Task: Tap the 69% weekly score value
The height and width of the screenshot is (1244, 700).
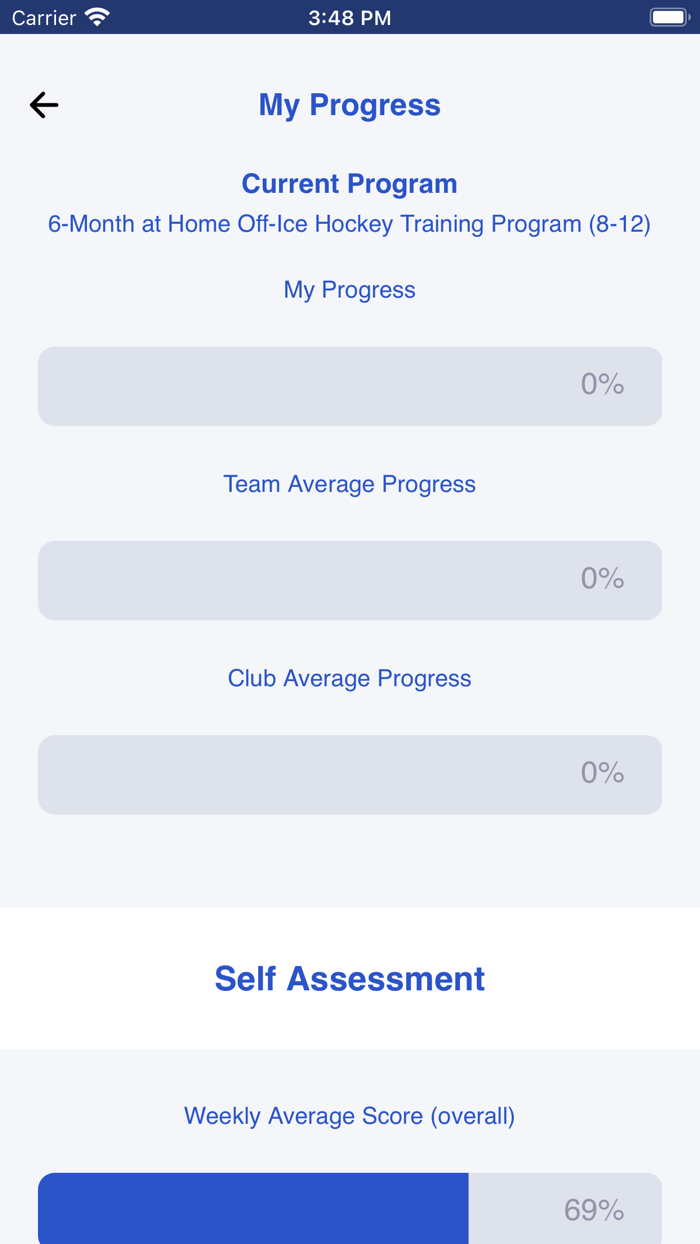Action: [594, 1210]
